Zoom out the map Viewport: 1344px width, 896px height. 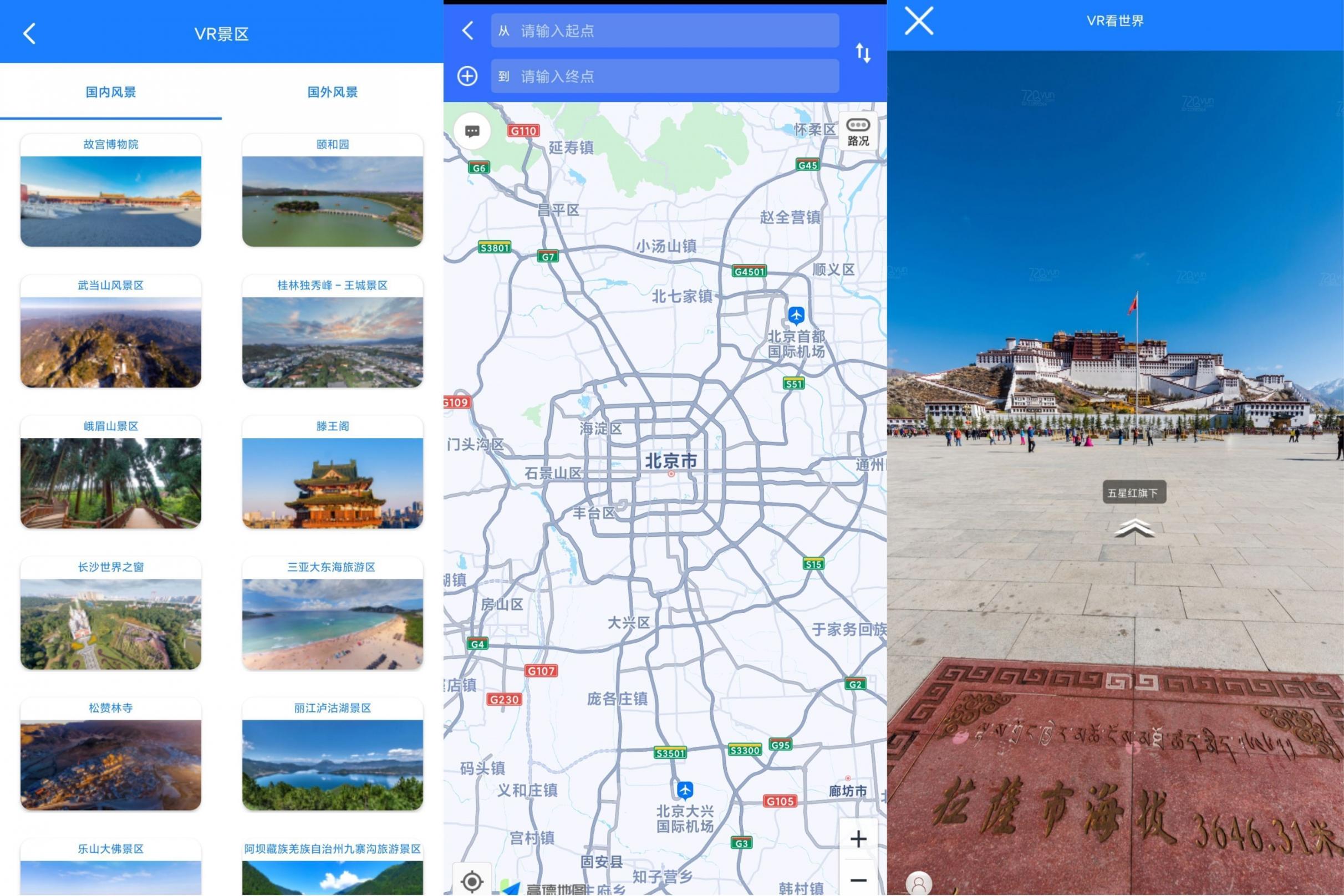coord(858,880)
